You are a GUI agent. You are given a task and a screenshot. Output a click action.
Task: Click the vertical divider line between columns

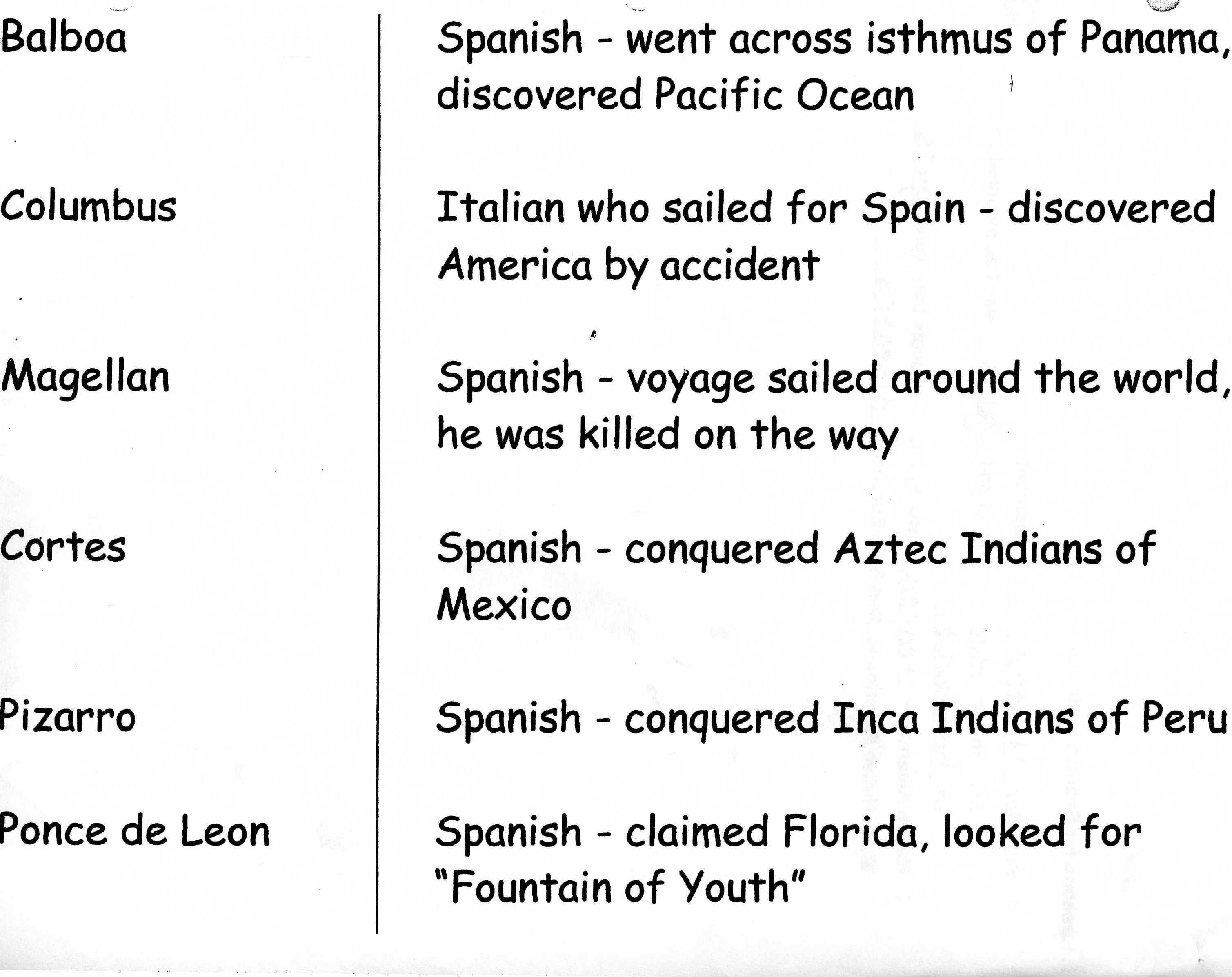(x=378, y=457)
